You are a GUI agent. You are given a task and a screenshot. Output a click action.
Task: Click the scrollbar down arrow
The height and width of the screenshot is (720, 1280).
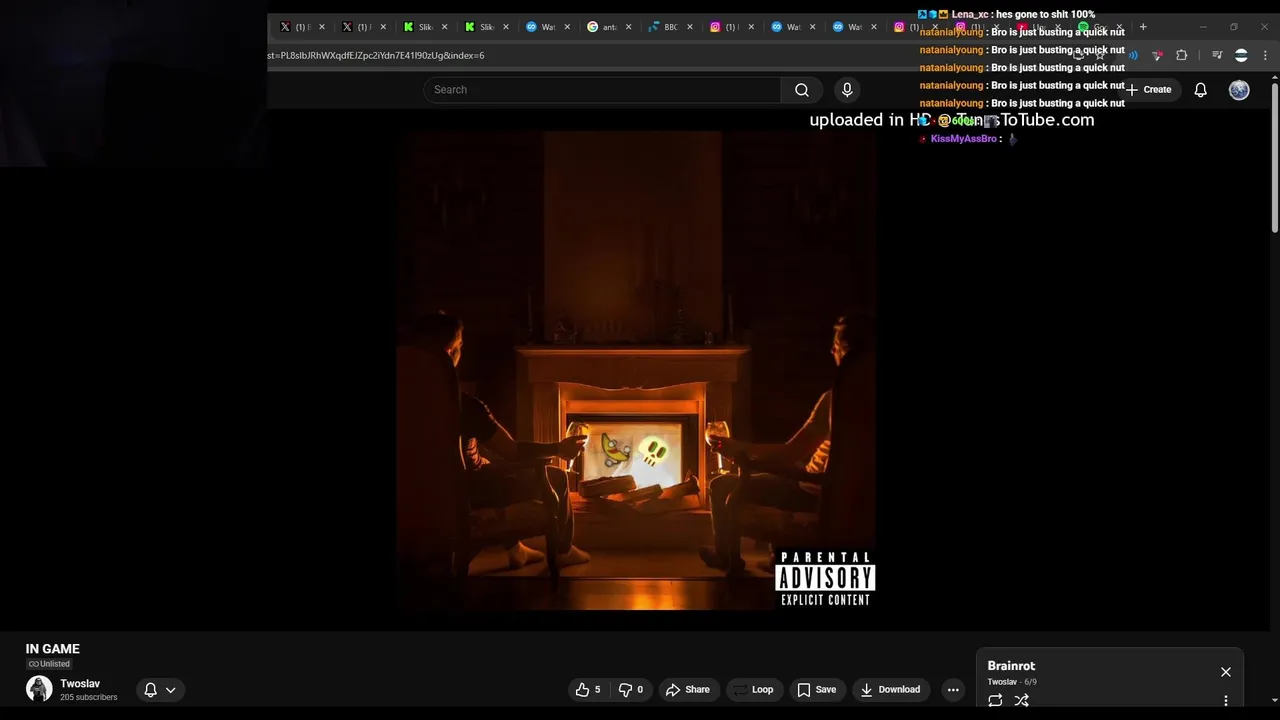(1274, 700)
